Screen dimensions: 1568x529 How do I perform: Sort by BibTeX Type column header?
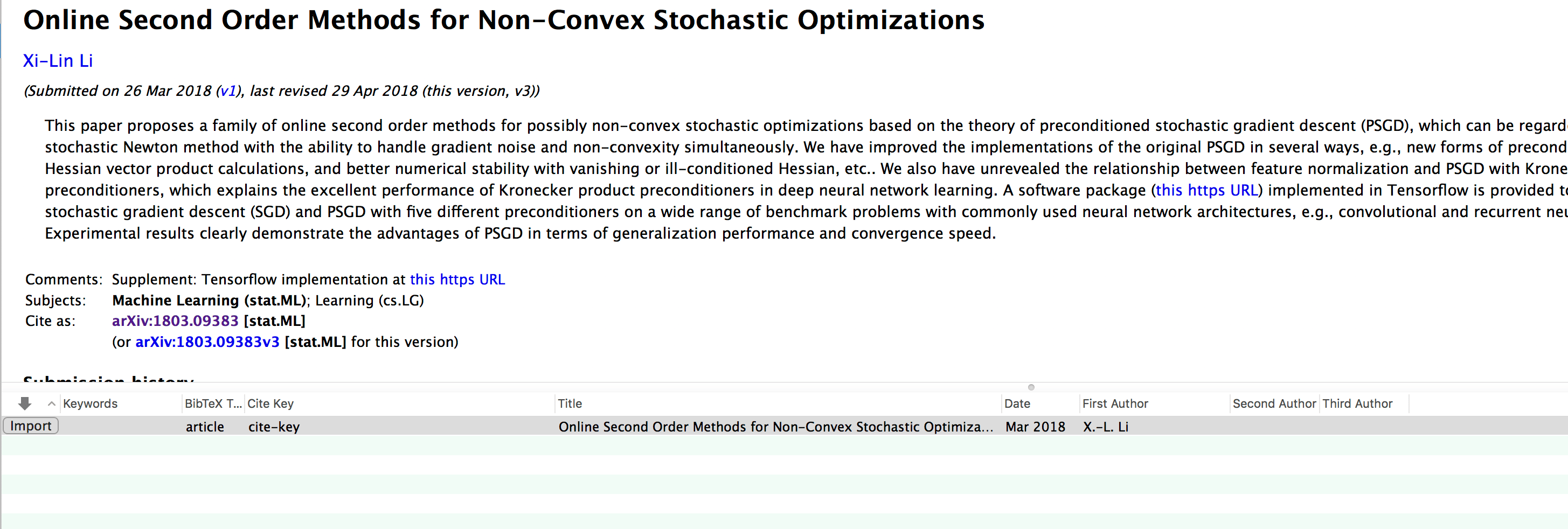click(x=213, y=403)
